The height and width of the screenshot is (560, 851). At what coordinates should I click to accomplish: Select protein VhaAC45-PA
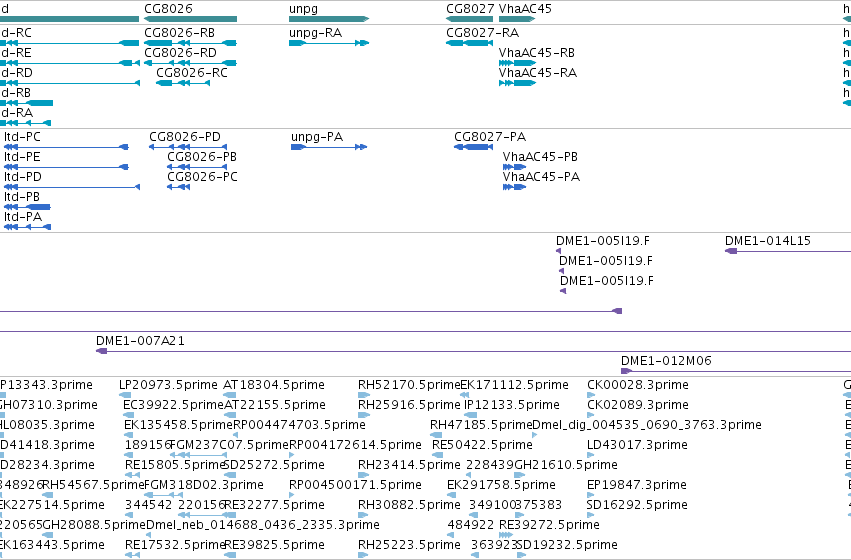click(541, 177)
